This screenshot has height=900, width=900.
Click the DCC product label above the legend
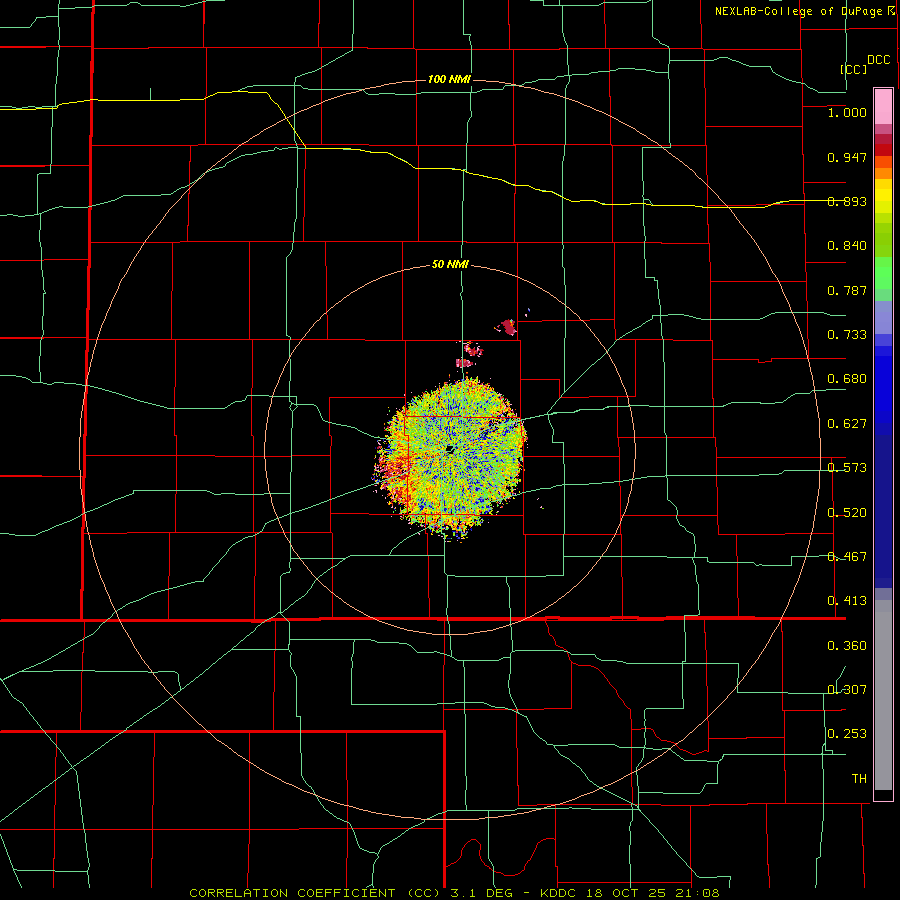[878, 60]
